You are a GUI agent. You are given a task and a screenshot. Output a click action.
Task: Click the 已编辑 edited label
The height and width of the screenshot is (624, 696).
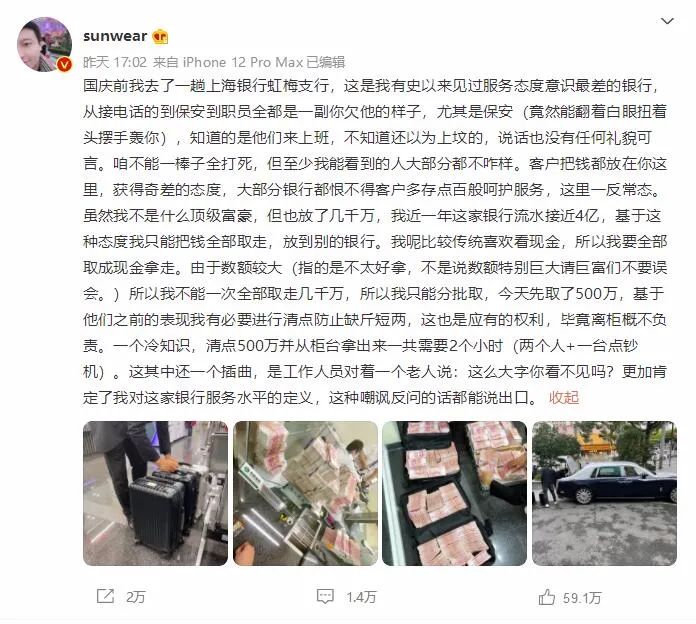326,62
